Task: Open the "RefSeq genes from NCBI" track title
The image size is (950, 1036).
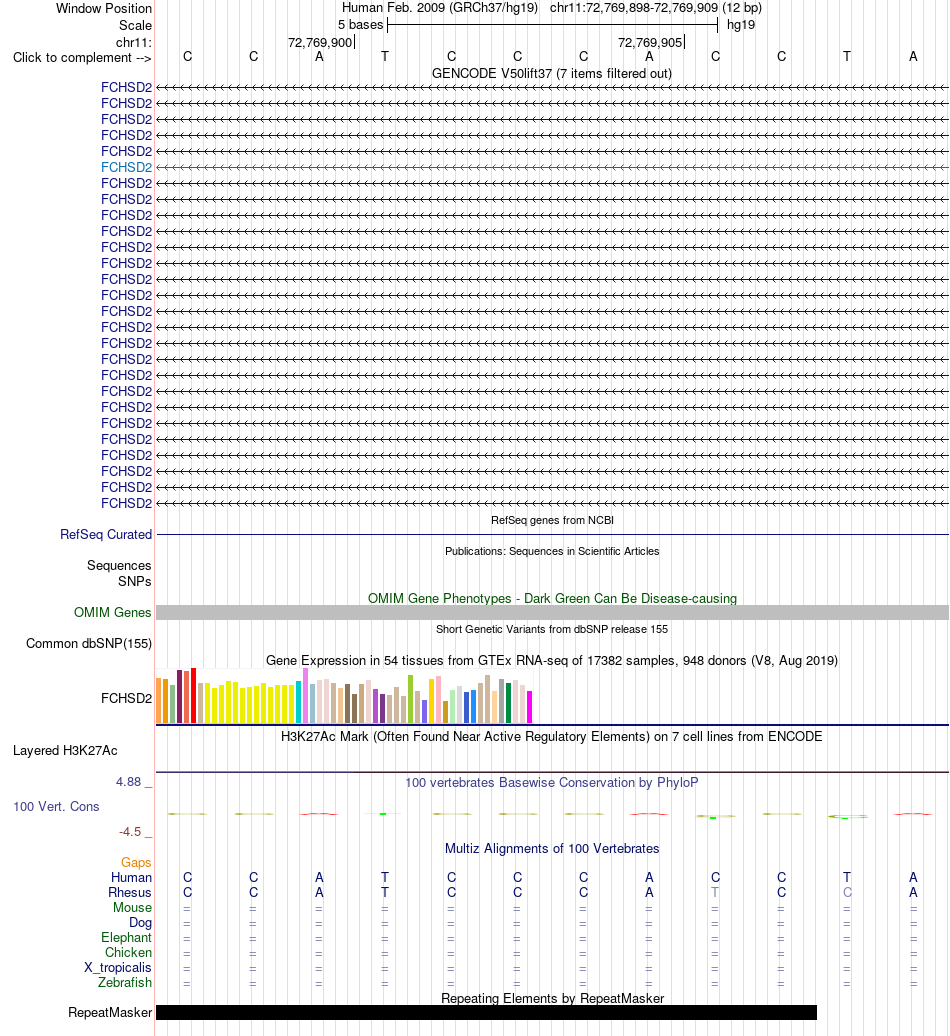Action: click(552, 520)
